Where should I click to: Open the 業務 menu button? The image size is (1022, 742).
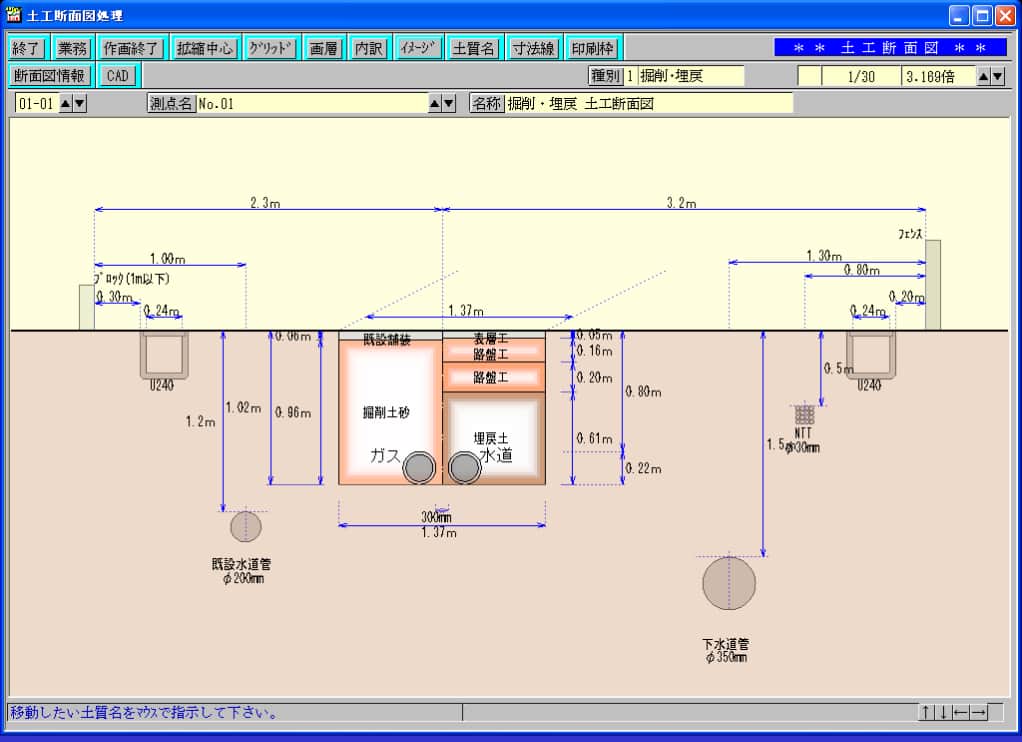[72, 48]
